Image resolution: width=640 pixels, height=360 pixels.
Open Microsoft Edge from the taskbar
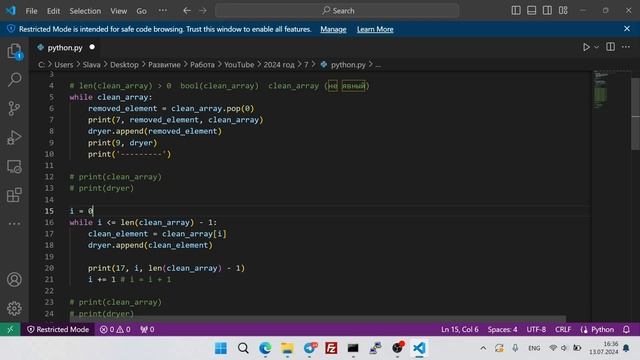coord(265,348)
